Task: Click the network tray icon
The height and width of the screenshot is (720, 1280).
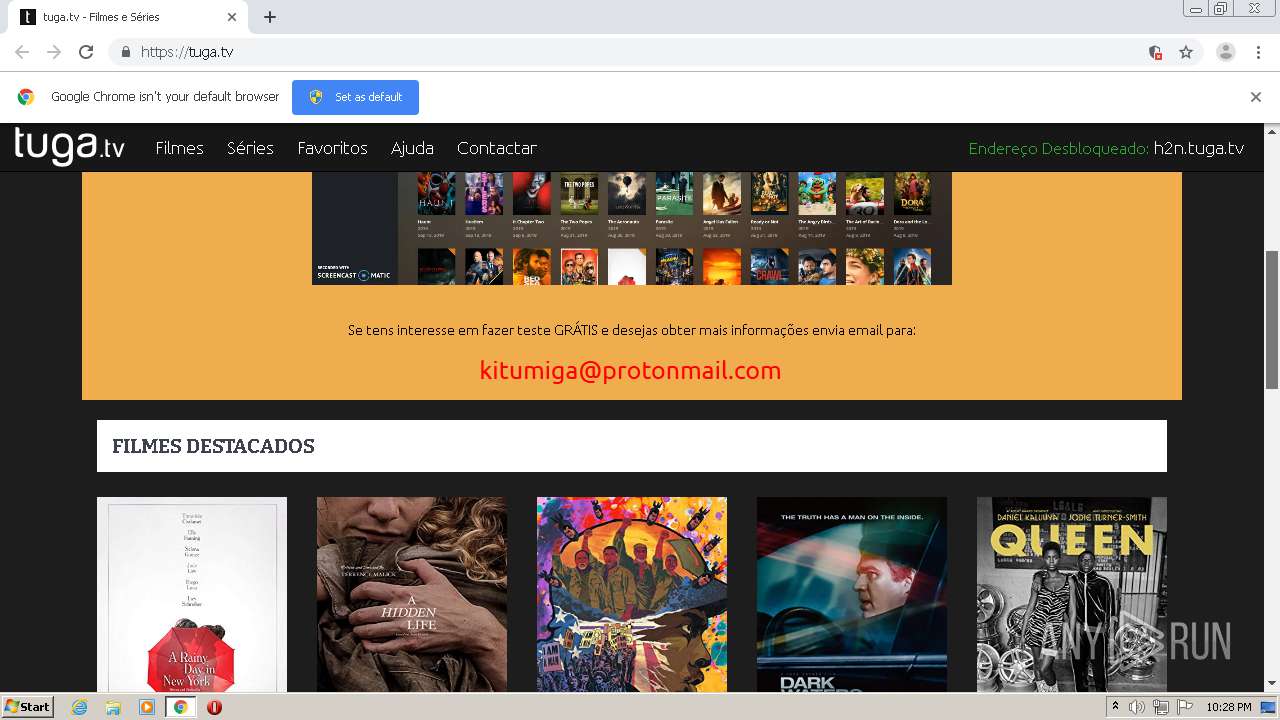Action: click(x=1161, y=707)
